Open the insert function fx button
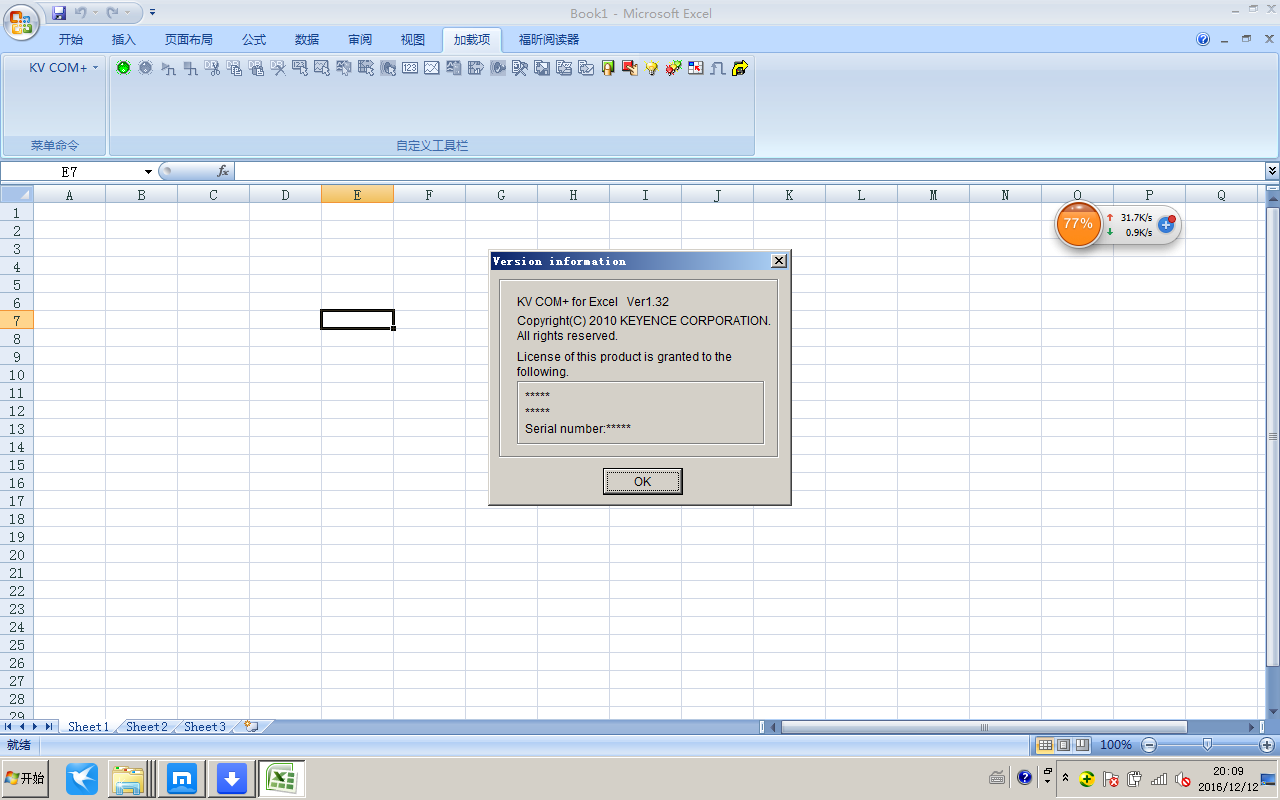This screenshot has width=1280, height=800. [223, 171]
